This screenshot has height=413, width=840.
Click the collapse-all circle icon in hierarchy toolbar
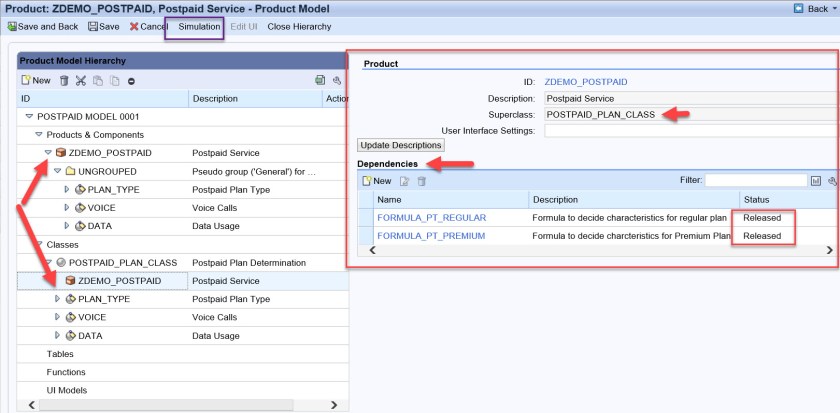[x=131, y=80]
